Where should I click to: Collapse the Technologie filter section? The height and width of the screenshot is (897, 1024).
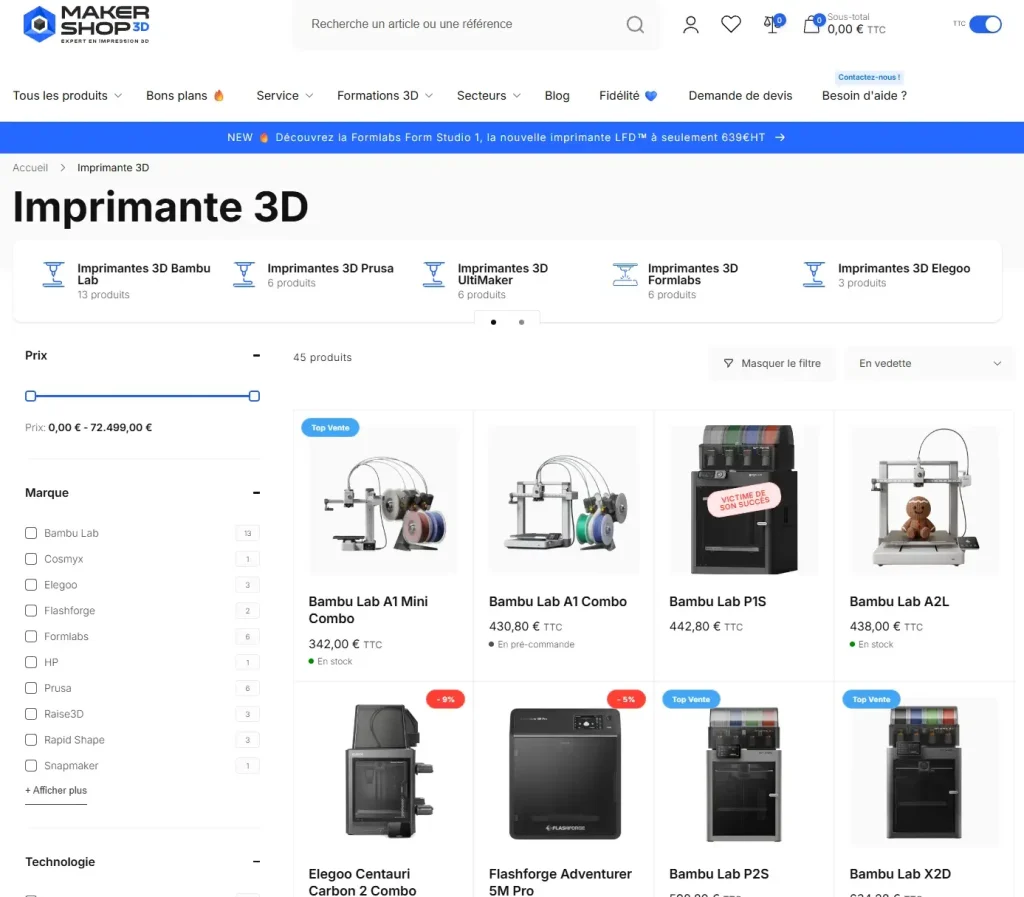256,862
